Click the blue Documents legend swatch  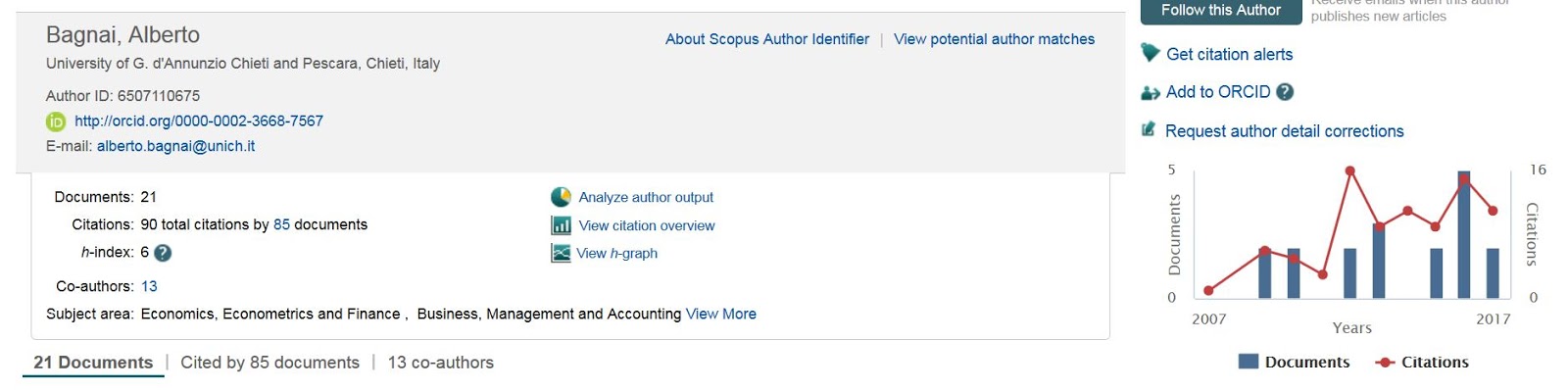click(1249, 362)
